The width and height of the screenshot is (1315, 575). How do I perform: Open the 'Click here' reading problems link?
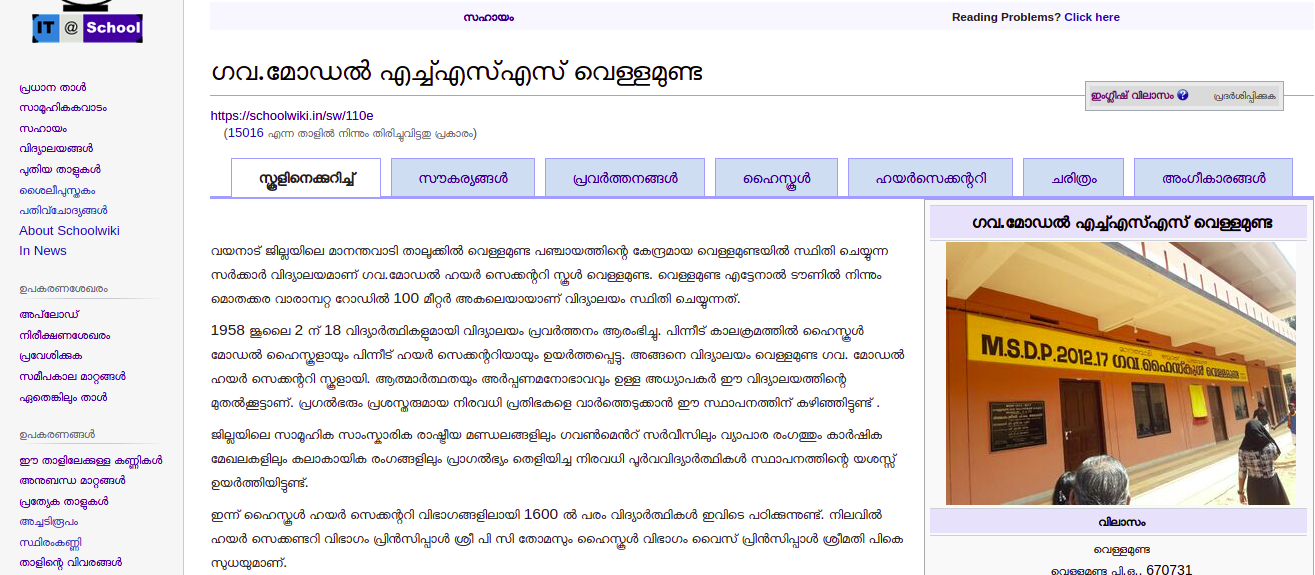coord(1091,17)
